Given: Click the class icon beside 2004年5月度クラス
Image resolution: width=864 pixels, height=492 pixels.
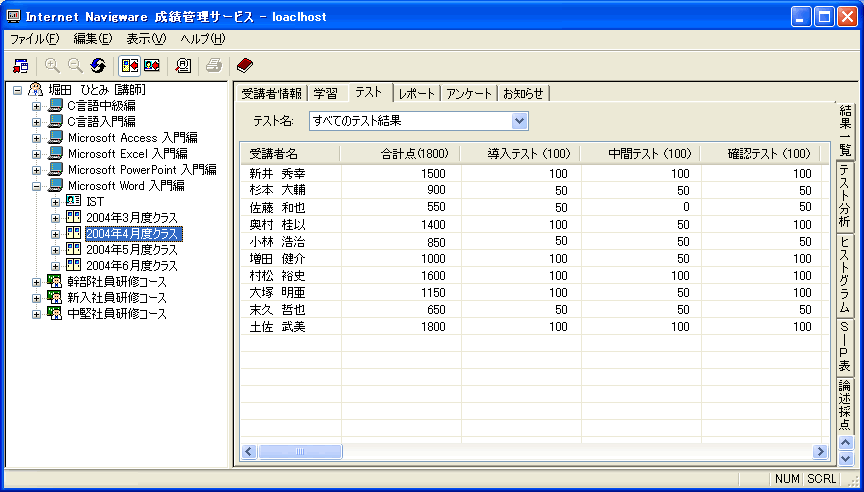Looking at the screenshot, I should pos(73,250).
